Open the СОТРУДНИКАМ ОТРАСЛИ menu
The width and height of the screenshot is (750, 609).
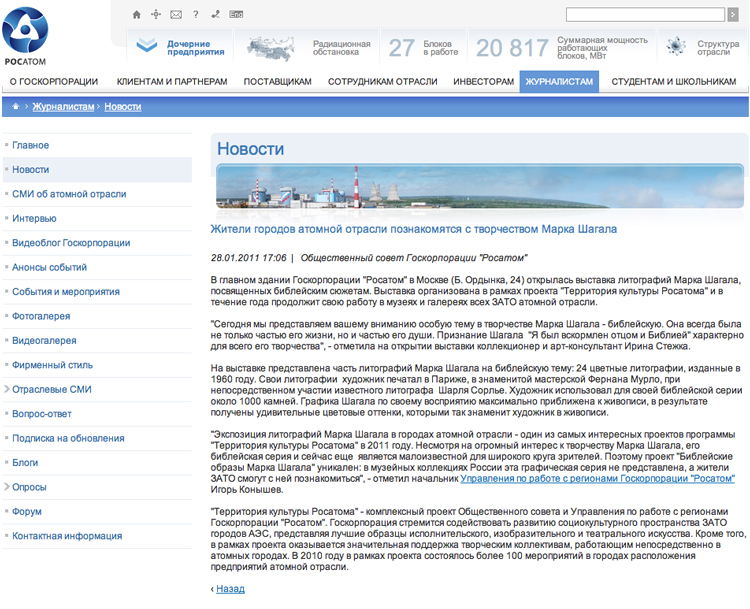[383, 82]
